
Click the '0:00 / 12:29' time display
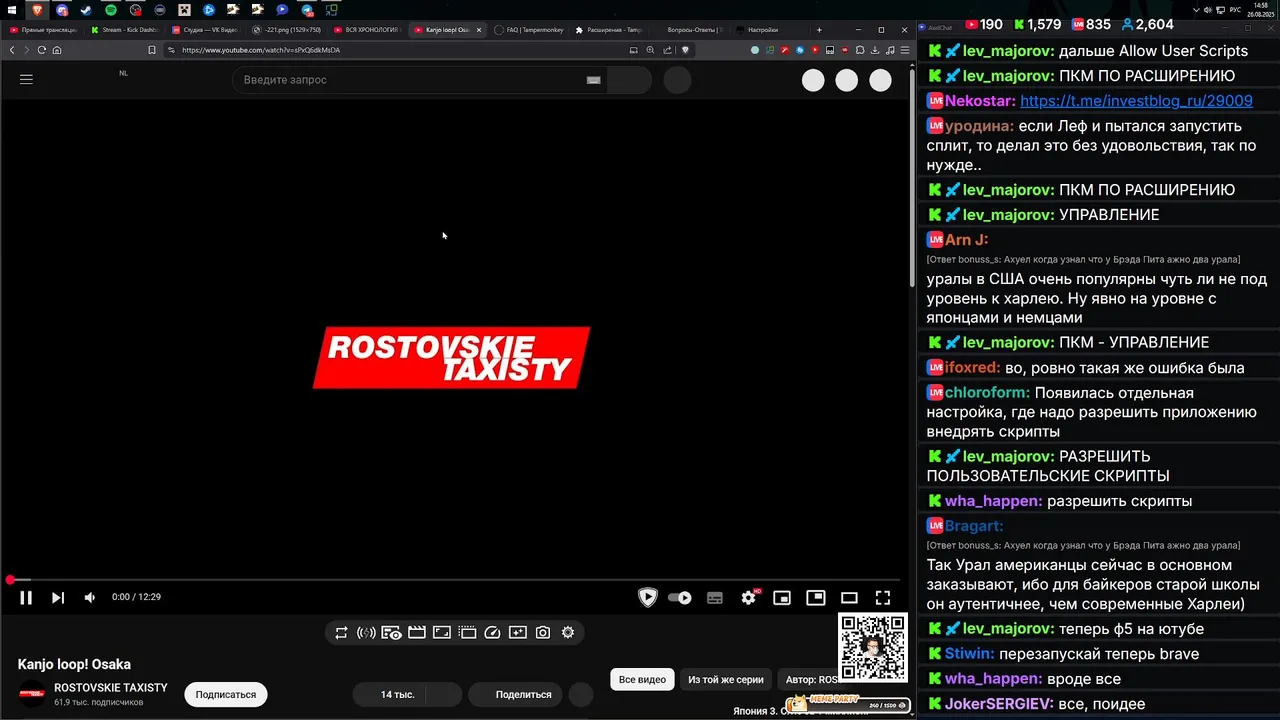pos(136,598)
